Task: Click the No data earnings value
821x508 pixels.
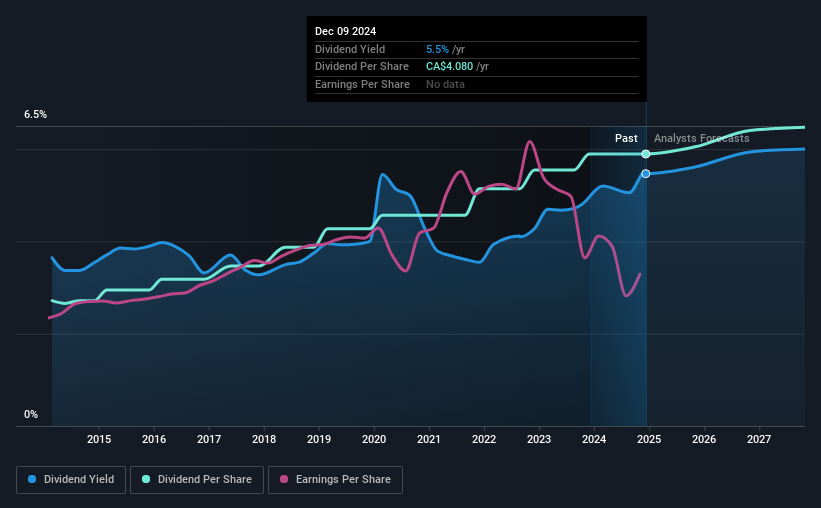Action: pyautogui.click(x=445, y=84)
